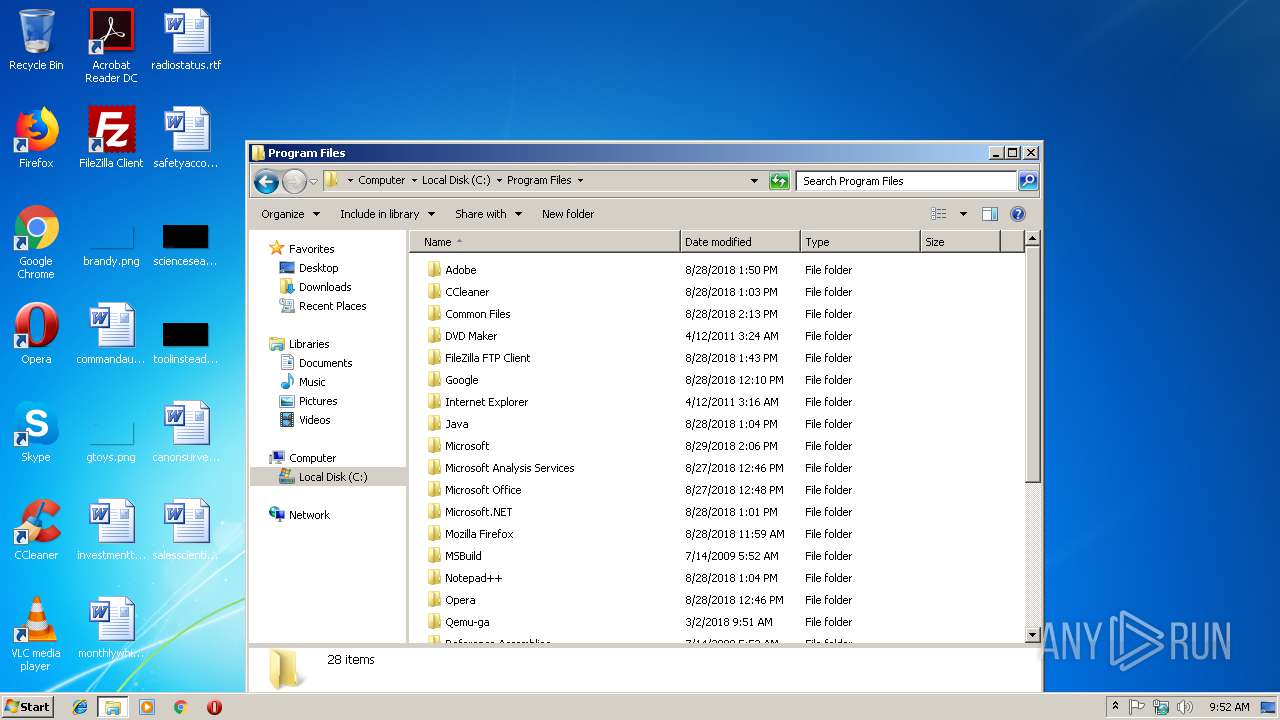Image resolution: width=1280 pixels, height=720 pixels.
Task: Click the Chrome taskbar icon
Action: [180, 707]
